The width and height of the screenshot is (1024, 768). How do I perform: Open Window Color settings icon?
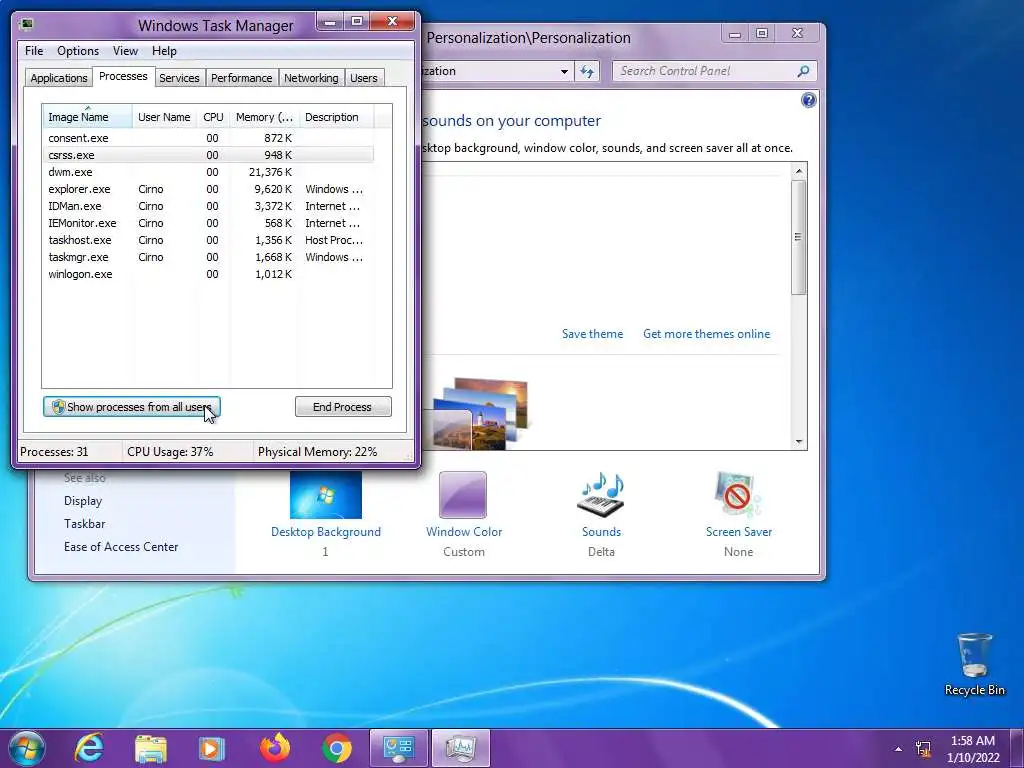(x=463, y=494)
